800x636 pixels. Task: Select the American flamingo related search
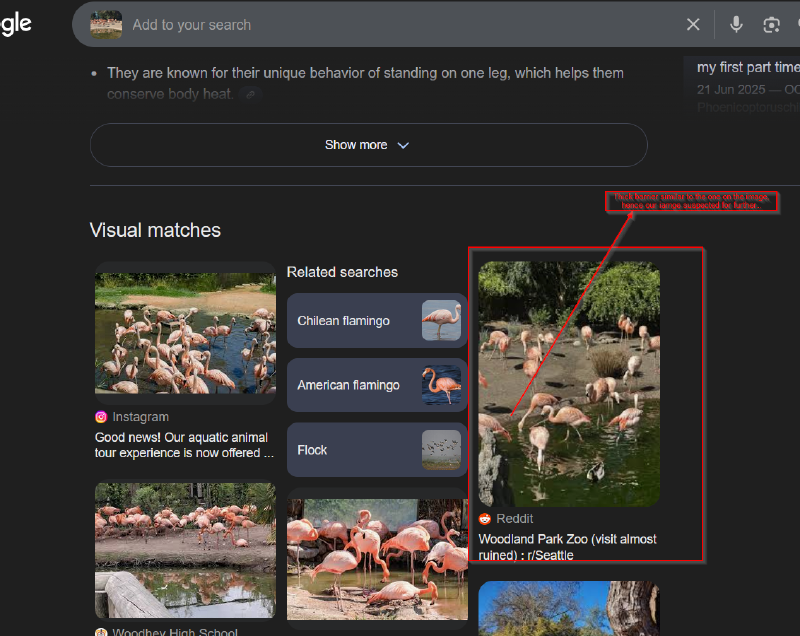coord(376,385)
